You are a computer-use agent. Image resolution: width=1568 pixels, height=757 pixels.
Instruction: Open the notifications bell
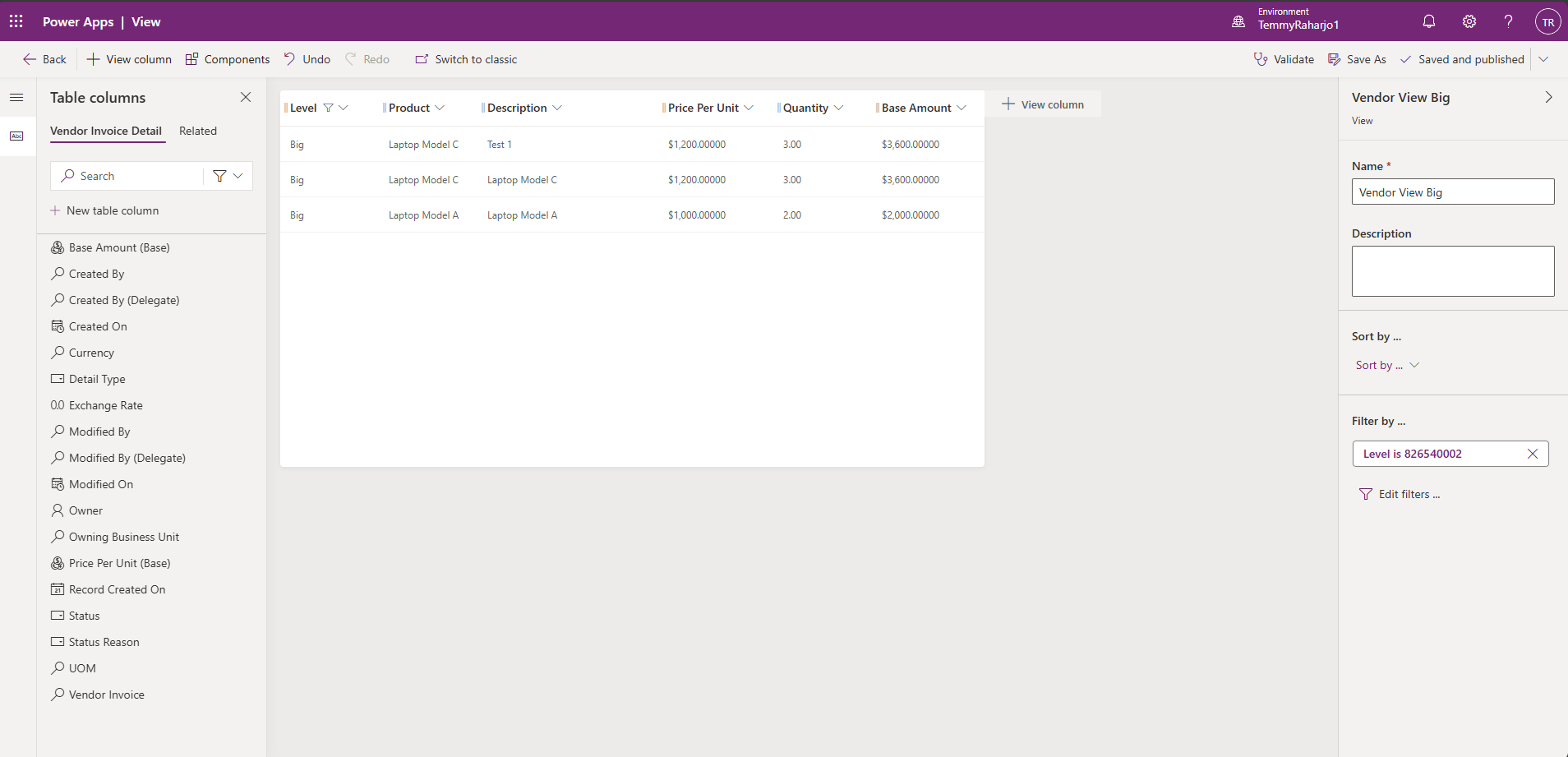[x=1429, y=21]
